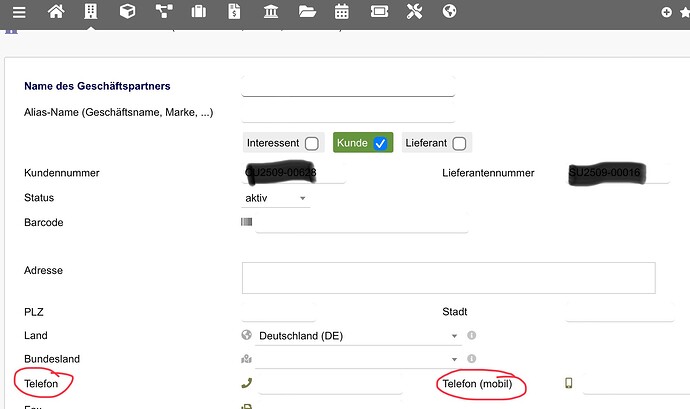The image size is (690, 409).
Task: Uncheck the Kunde checkbox
Action: pos(380,144)
